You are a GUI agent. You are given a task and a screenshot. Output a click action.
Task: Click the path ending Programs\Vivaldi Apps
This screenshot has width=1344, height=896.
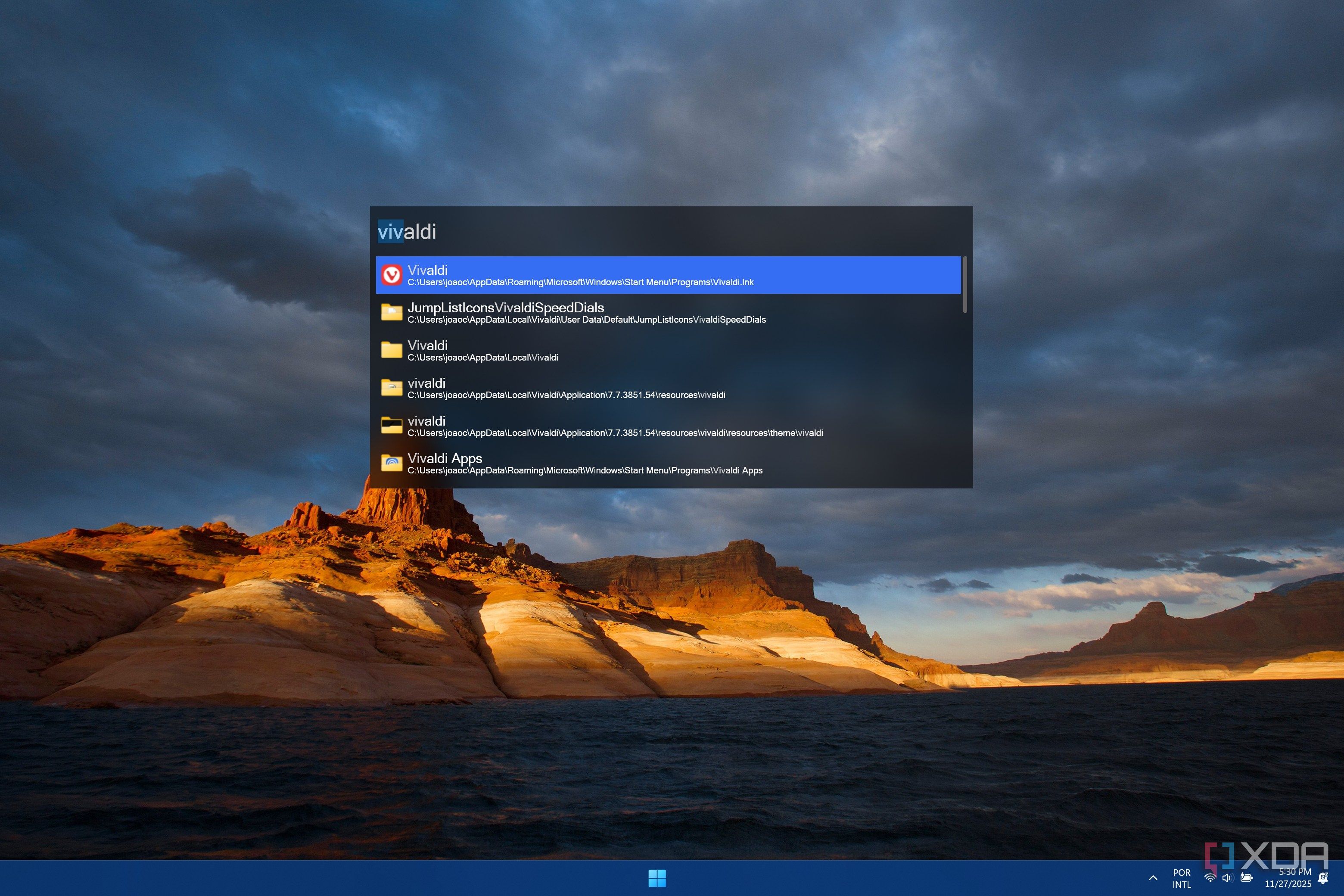pyautogui.click(x=585, y=470)
